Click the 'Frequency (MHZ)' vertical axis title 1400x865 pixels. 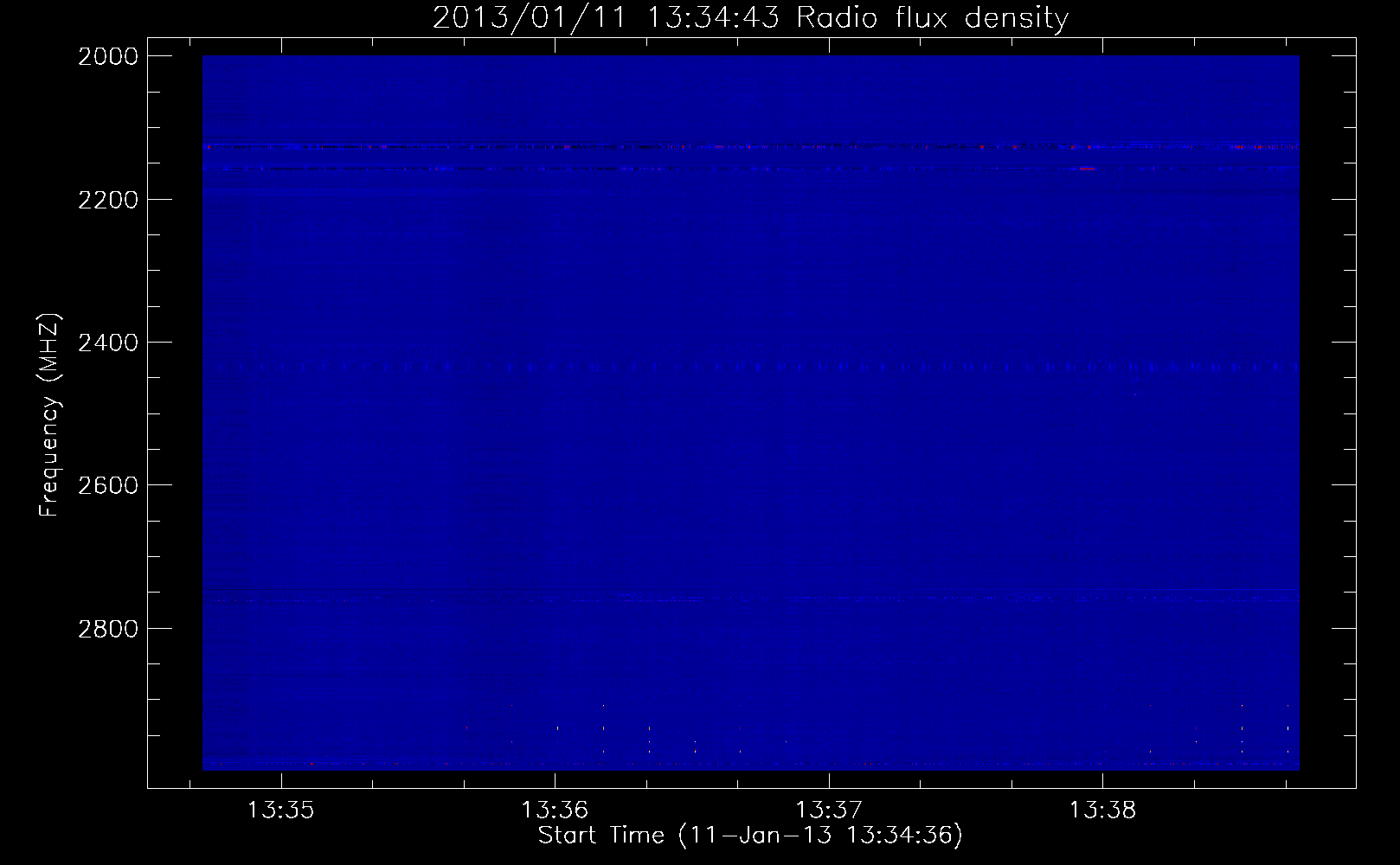(50, 415)
